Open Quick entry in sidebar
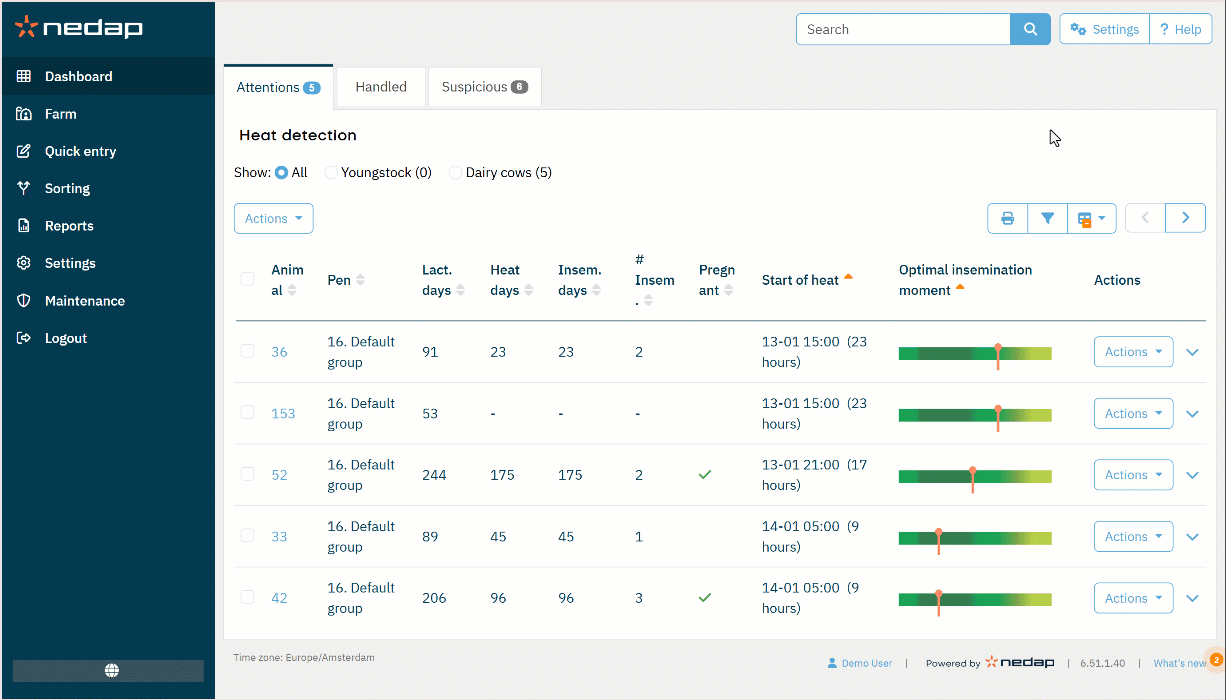Viewport: 1226px width, 700px height. pyautogui.click(x=80, y=151)
